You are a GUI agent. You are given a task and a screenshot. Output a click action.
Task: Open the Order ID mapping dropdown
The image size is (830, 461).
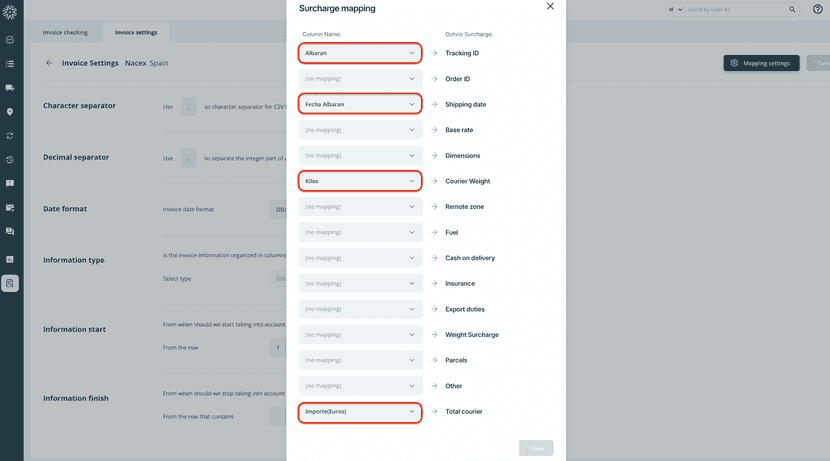click(x=360, y=78)
